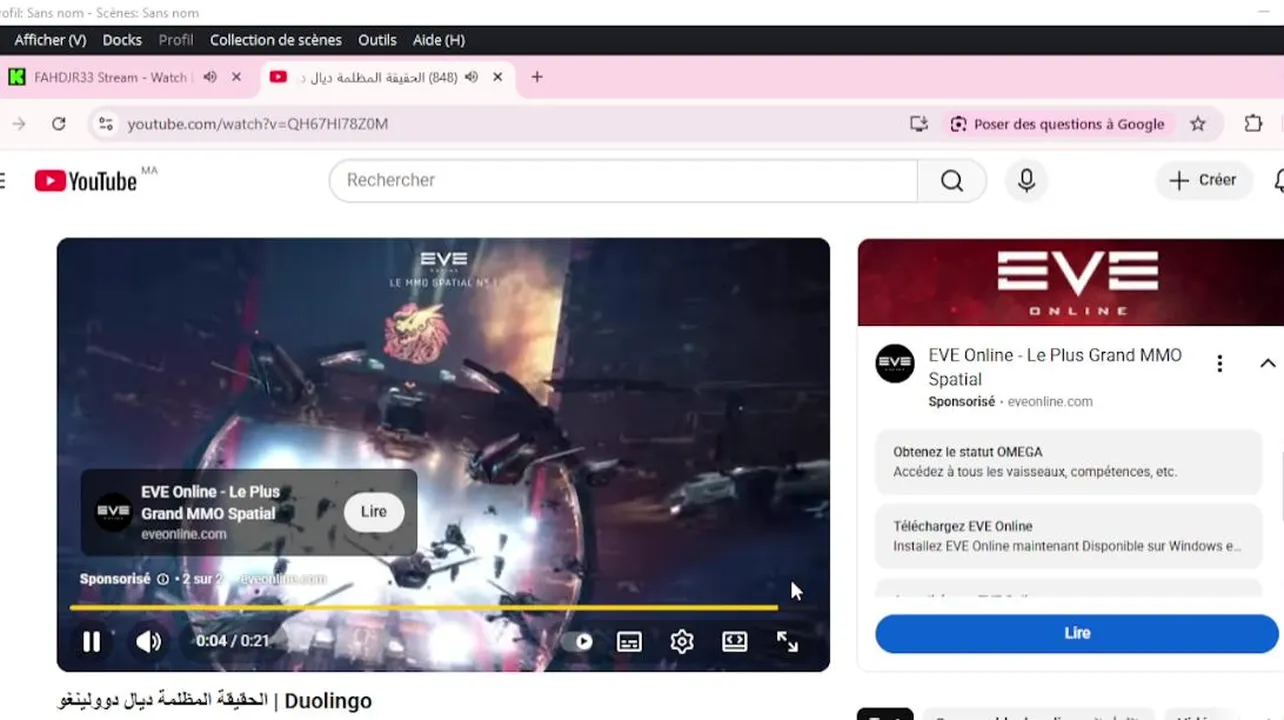Image resolution: width=1284 pixels, height=720 pixels.
Task: Pause the video with the pause button
Action: [91, 642]
